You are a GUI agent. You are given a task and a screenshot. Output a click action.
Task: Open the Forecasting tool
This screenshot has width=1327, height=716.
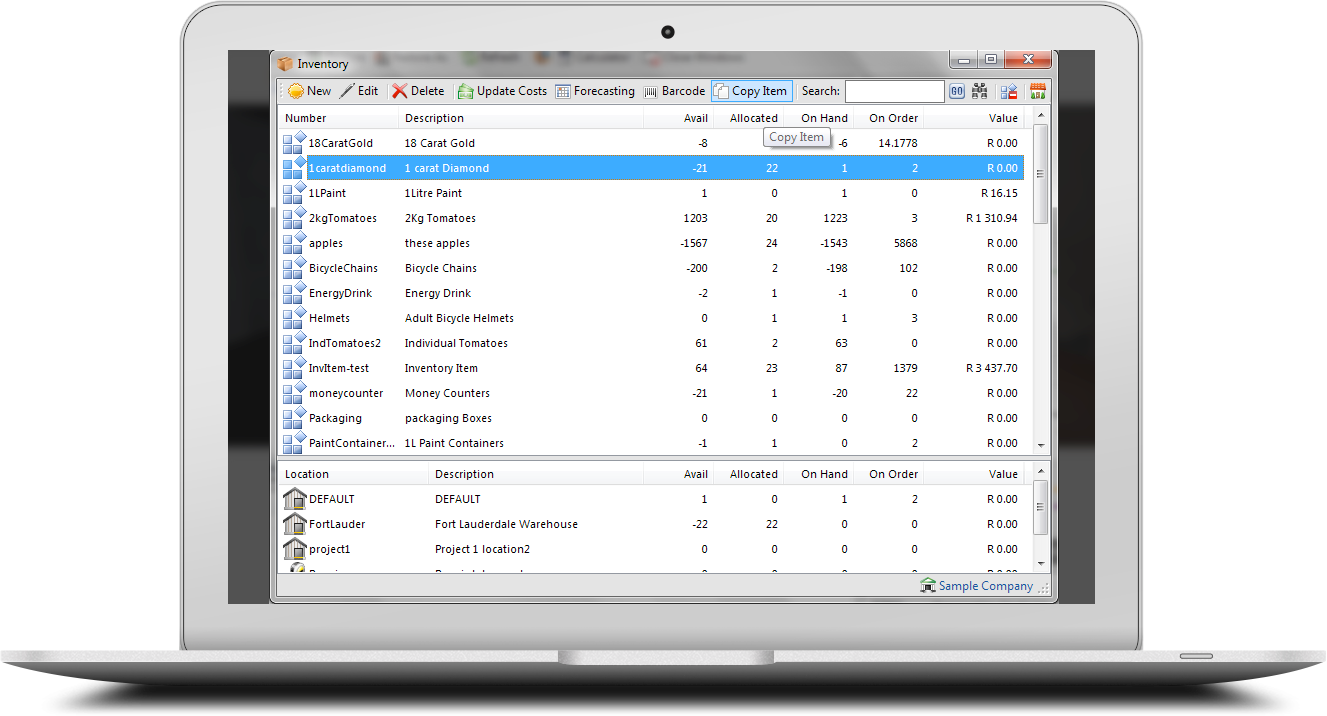tap(595, 91)
